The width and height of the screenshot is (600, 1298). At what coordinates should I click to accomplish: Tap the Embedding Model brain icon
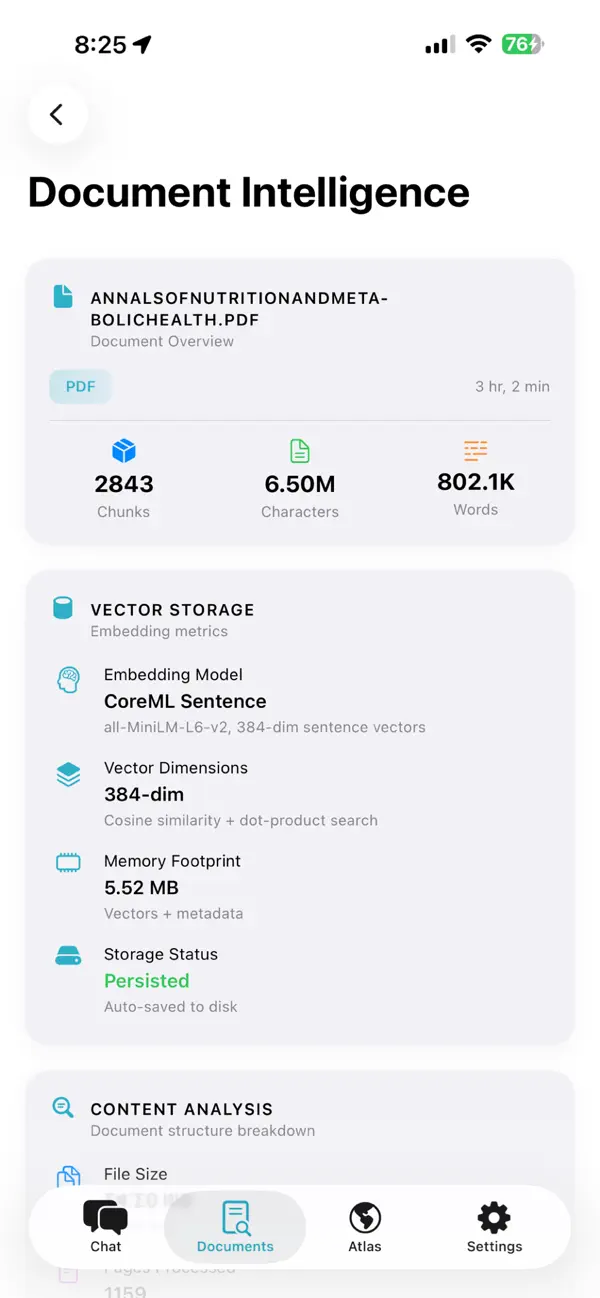point(67,679)
